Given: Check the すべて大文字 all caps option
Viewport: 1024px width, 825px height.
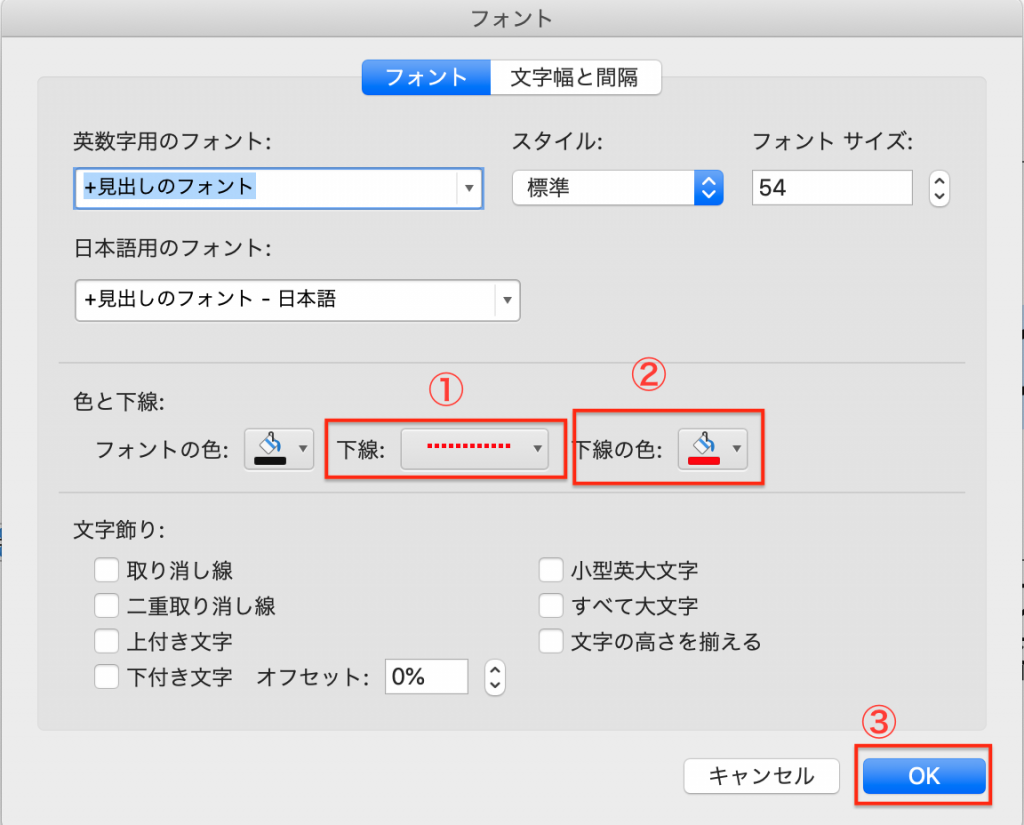Looking at the screenshot, I should 550,606.
